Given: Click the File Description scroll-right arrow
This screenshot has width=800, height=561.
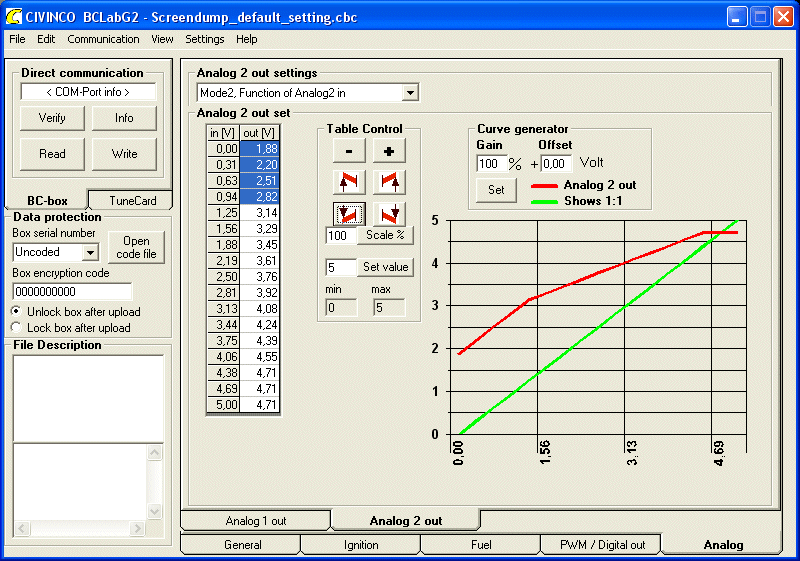Looking at the screenshot, I should (137, 528).
